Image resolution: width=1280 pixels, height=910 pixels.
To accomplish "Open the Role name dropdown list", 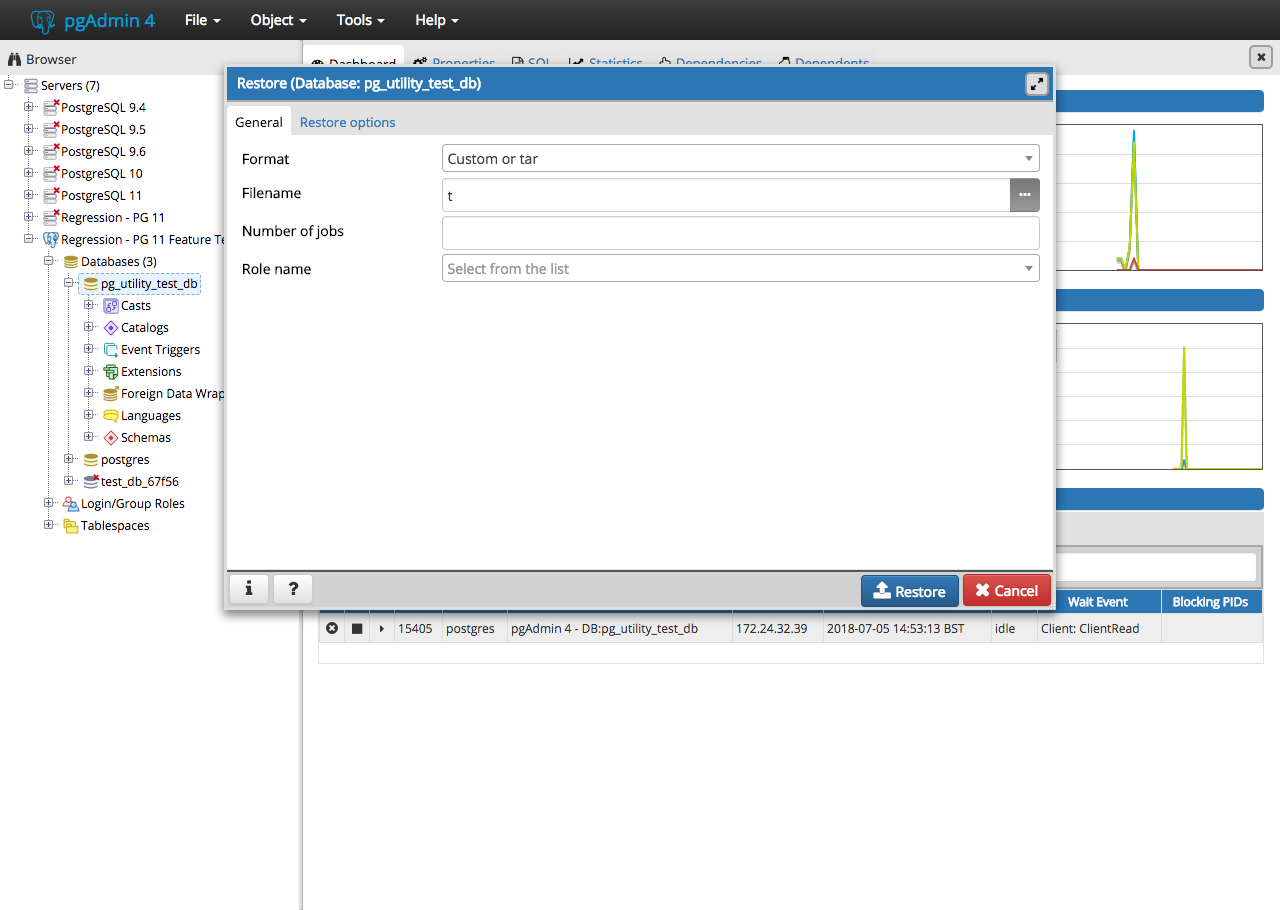I will [740, 268].
